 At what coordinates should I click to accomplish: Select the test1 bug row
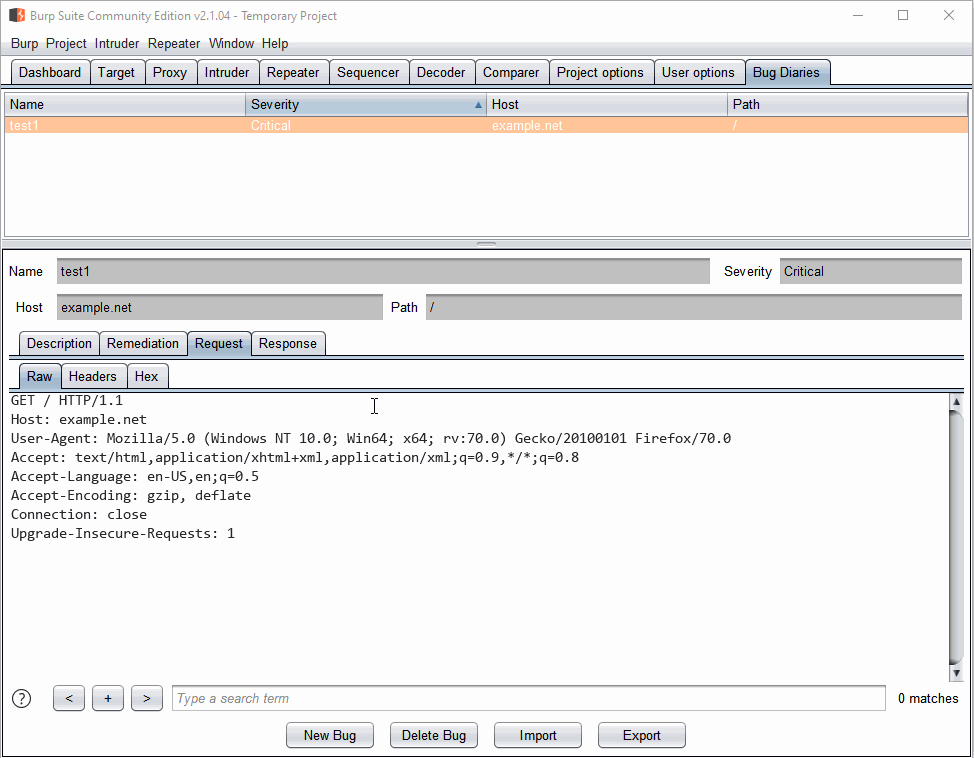point(486,126)
